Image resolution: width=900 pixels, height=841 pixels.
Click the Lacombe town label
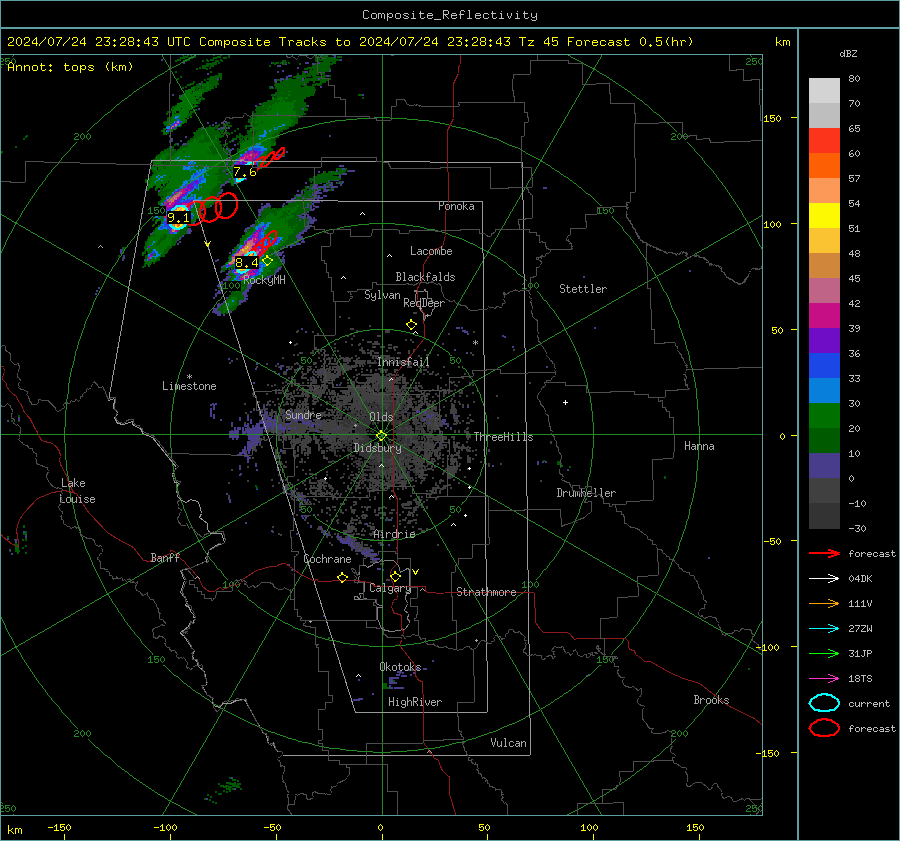(x=431, y=251)
